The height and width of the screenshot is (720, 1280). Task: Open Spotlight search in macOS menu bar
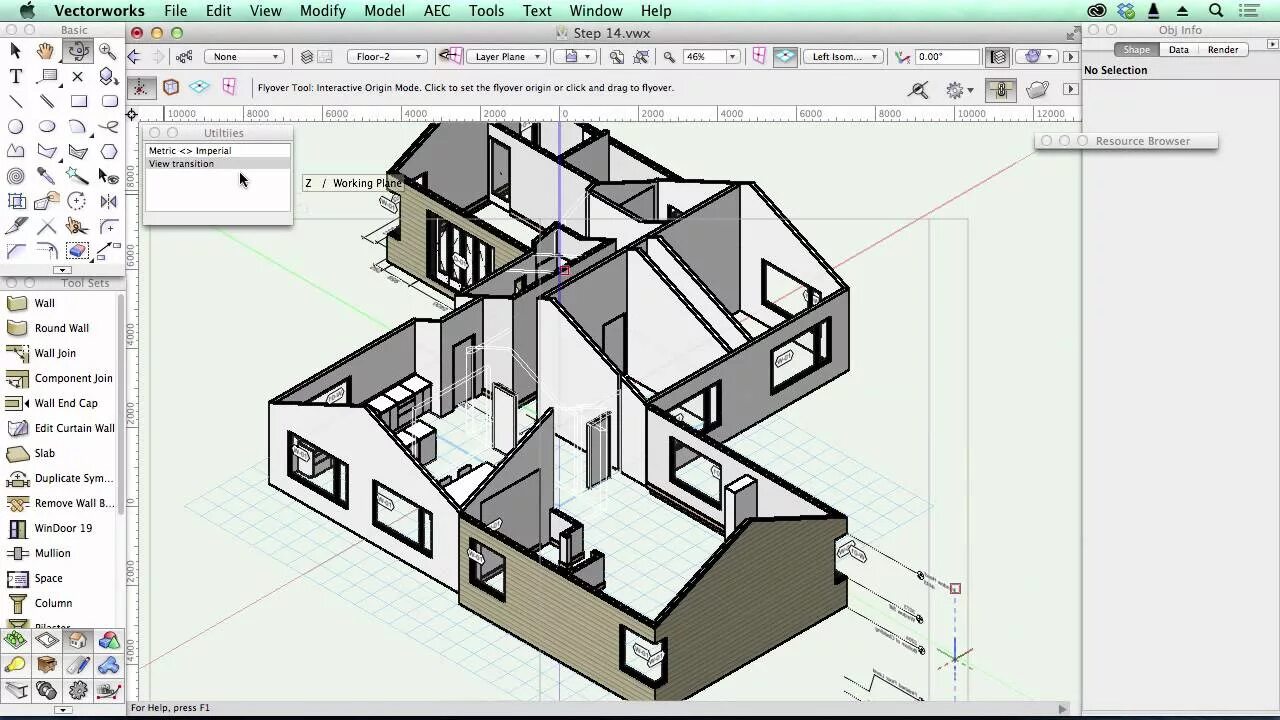[1217, 11]
